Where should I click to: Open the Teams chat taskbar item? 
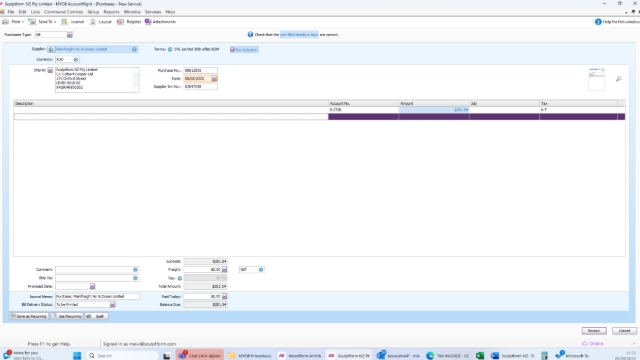click(x=200, y=356)
